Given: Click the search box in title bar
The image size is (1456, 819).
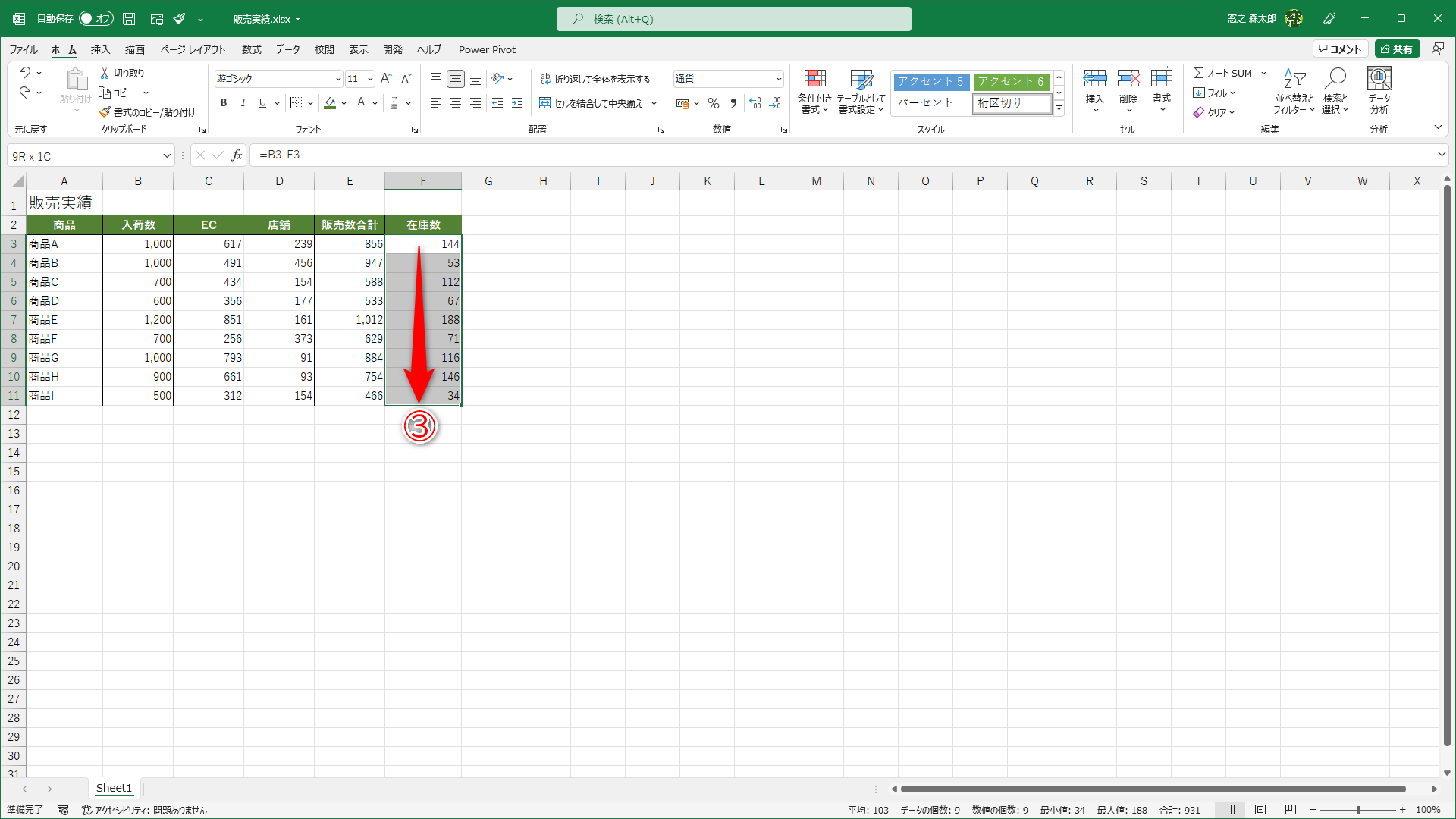Looking at the screenshot, I should tap(733, 19).
